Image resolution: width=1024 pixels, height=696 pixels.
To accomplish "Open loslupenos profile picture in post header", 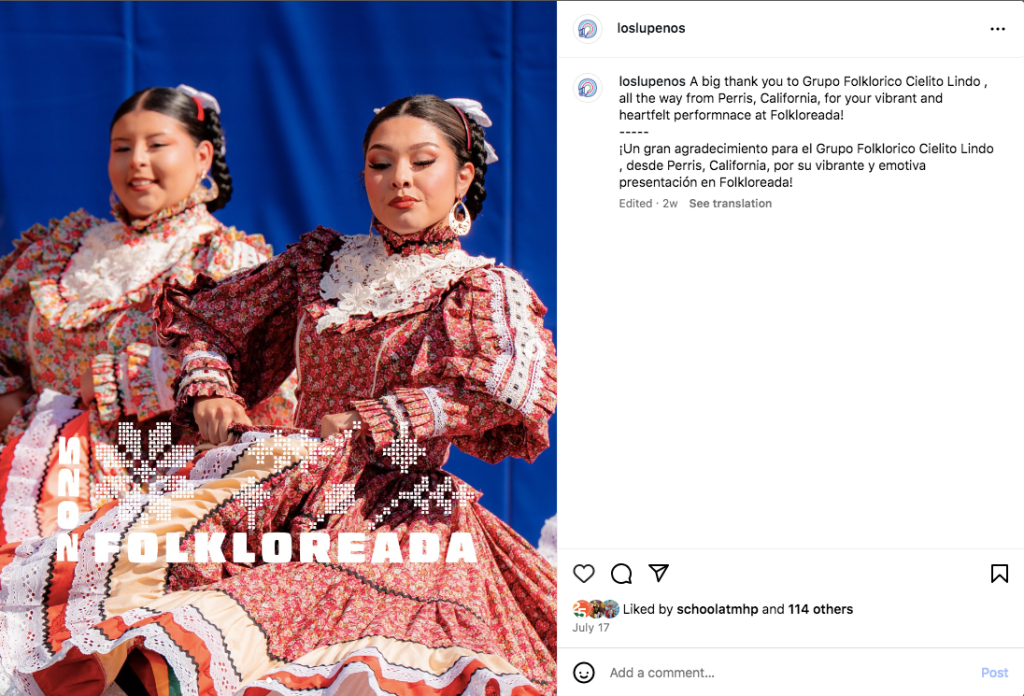I will (587, 29).
